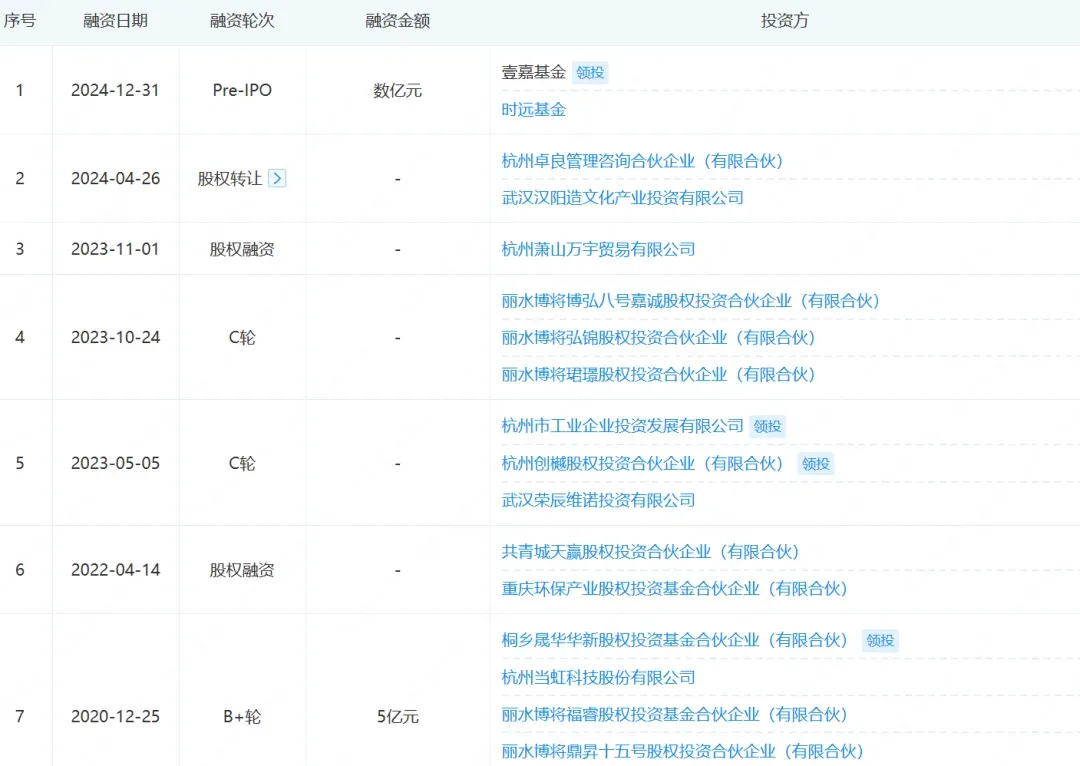Viewport: 1080px width, 766px height.
Task: Open investor 时远基金 link
Action: [x=534, y=110]
